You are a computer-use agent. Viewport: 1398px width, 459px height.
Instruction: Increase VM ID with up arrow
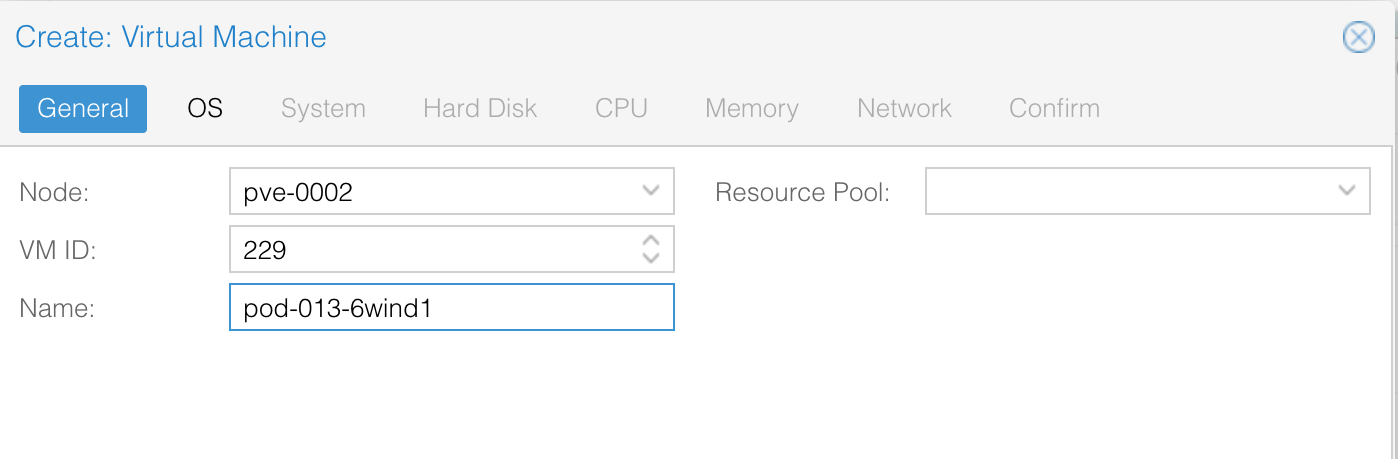pos(651,240)
